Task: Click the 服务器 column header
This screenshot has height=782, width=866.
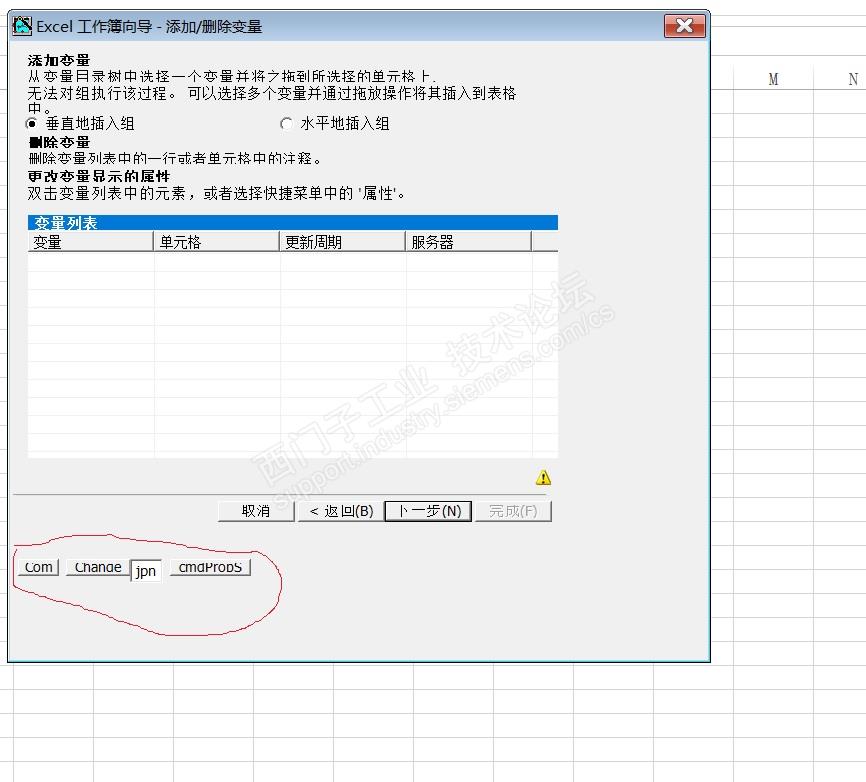Action: click(x=468, y=242)
